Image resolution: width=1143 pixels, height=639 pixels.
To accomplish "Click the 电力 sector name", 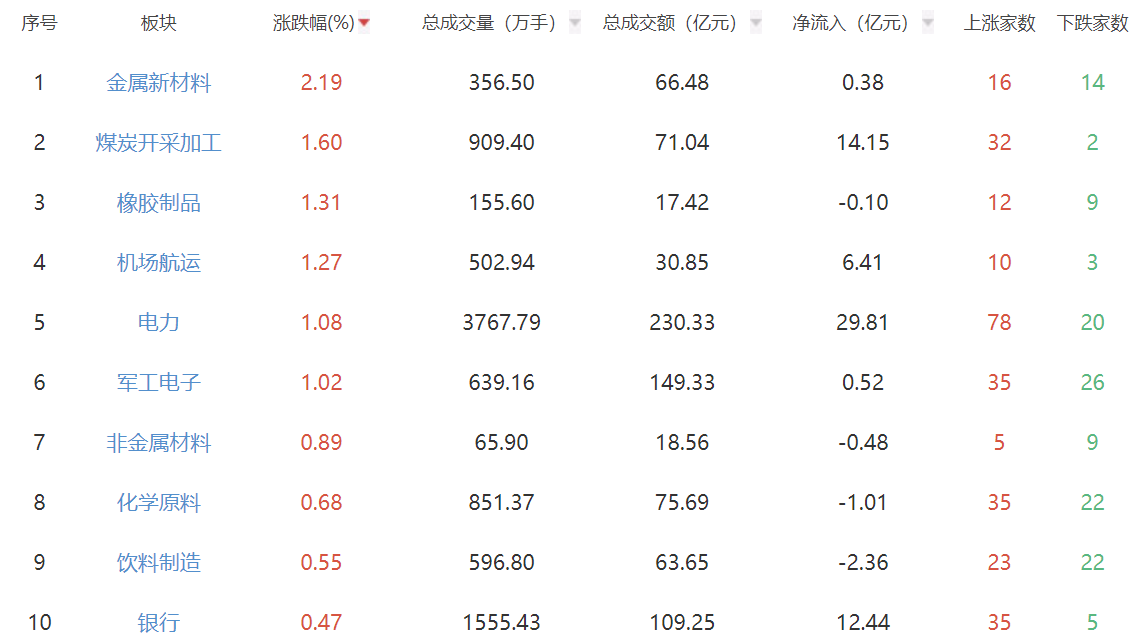I will [158, 322].
